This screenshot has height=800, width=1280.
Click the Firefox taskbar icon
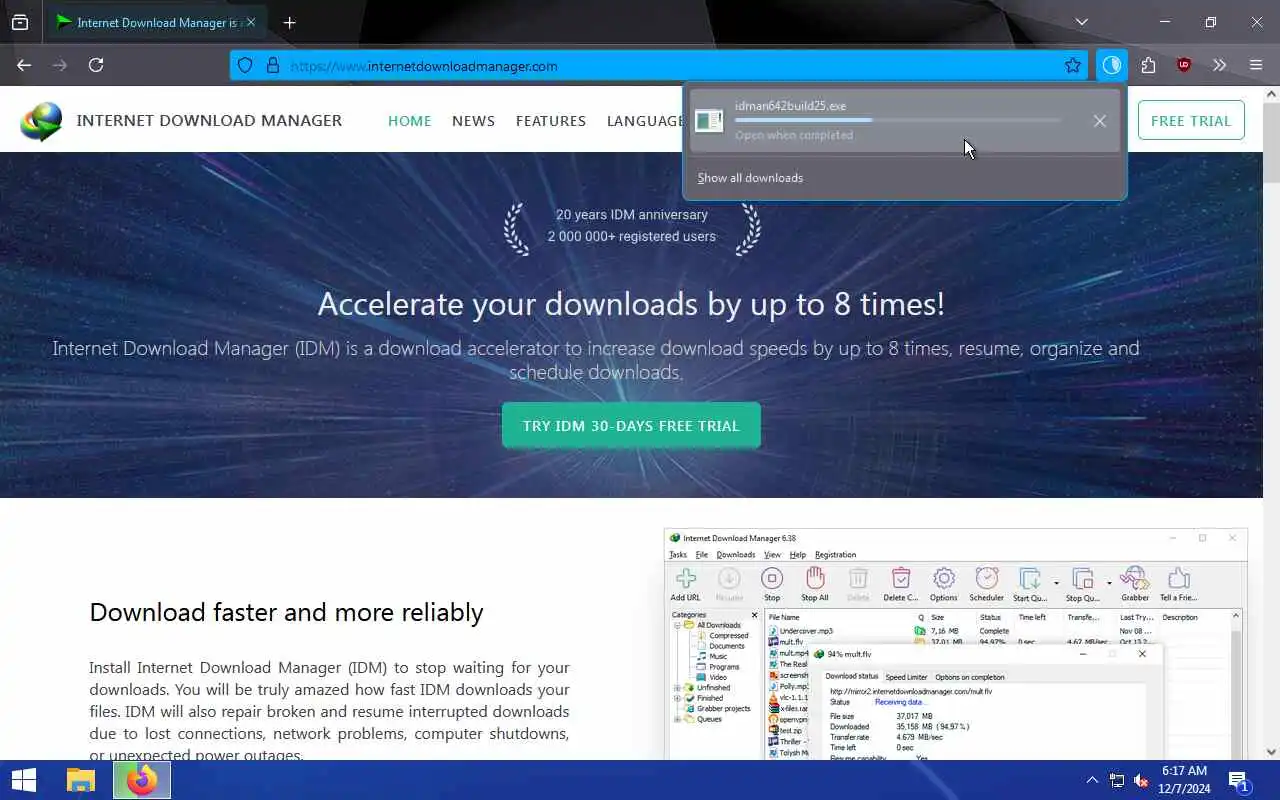[x=141, y=780]
